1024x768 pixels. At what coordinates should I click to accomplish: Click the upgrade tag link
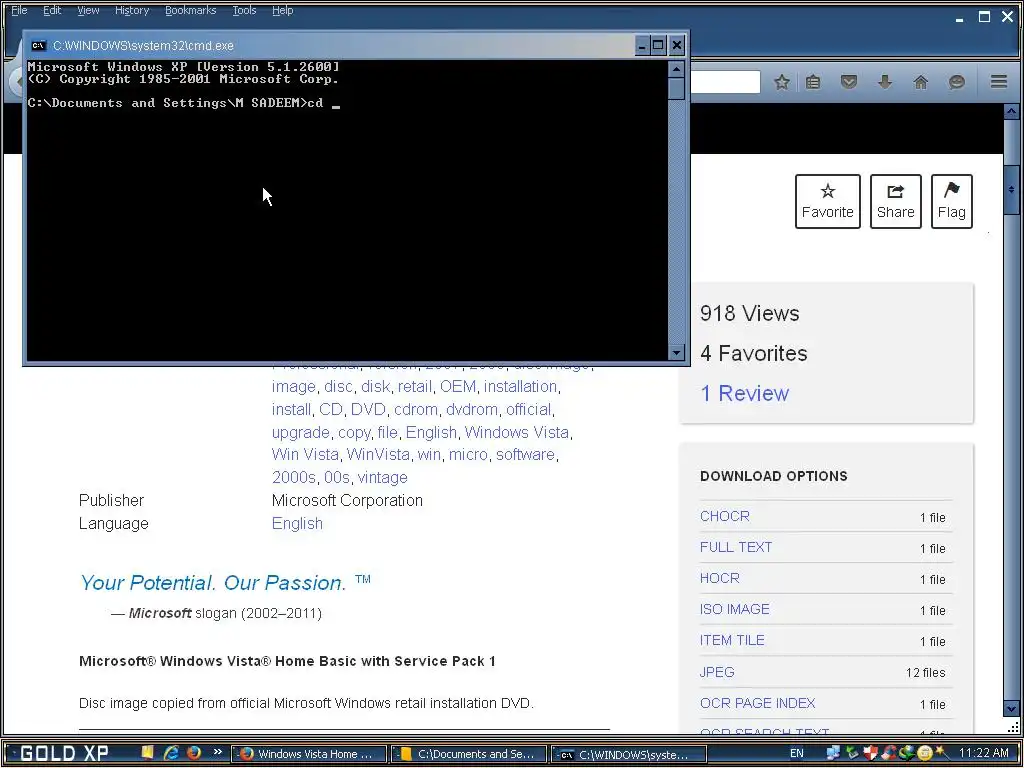pyautogui.click(x=300, y=433)
